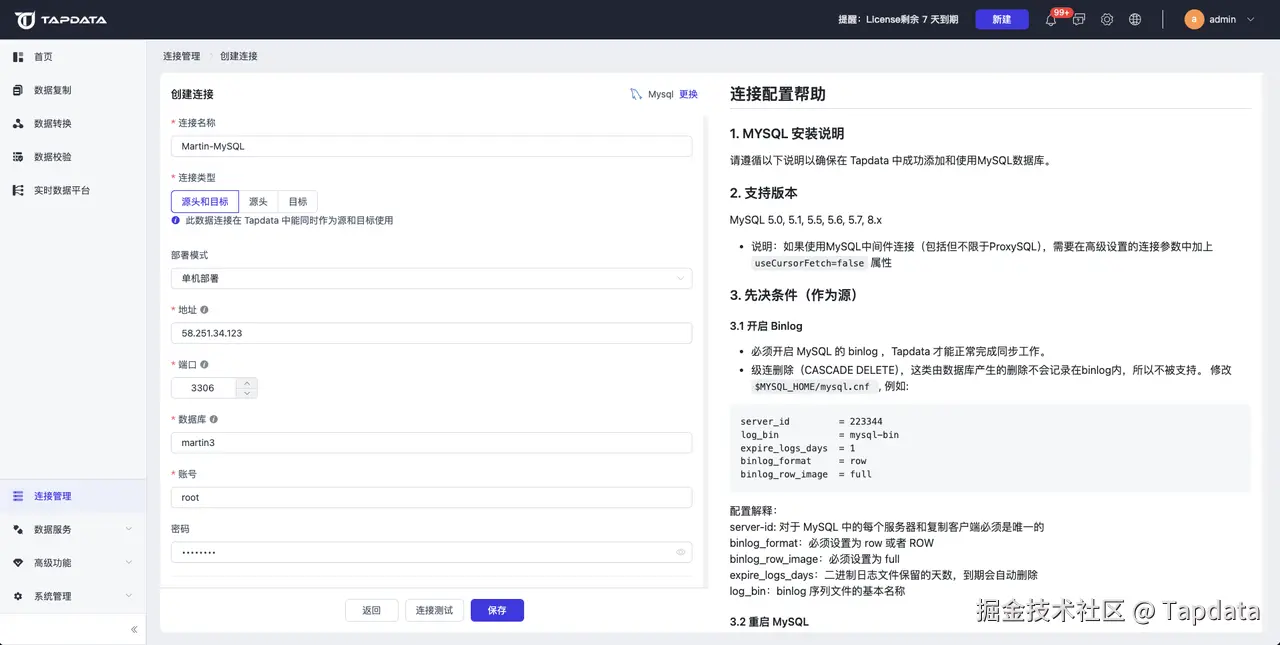The image size is (1280, 645).
Task: Click the 密码 password field
Action: point(431,552)
